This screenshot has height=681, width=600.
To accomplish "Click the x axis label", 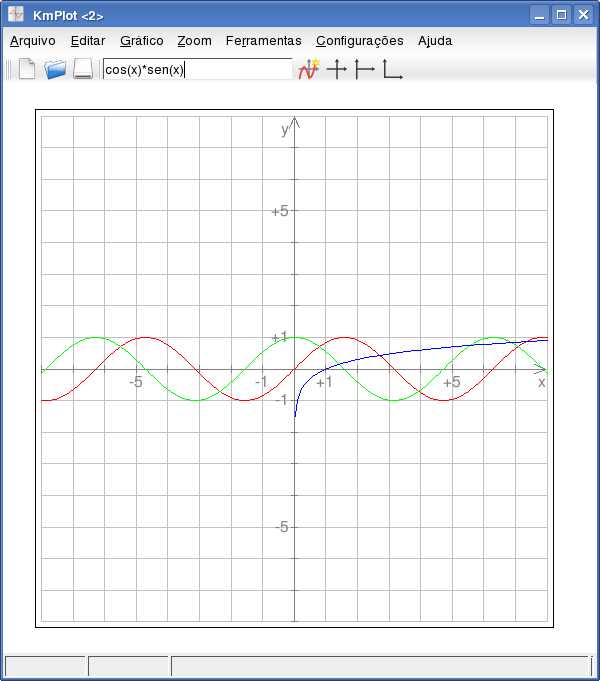I will (x=541, y=383).
